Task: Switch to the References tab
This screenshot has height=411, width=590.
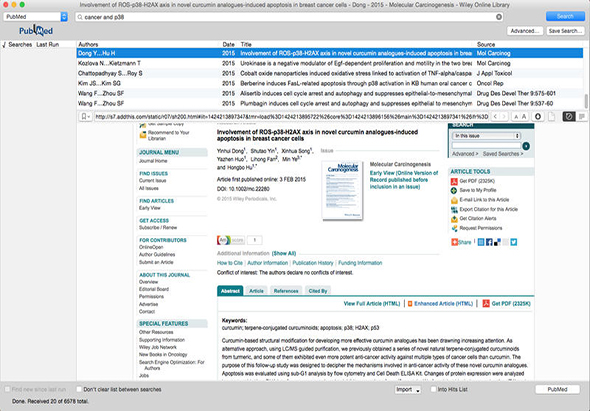Action: coord(286,291)
